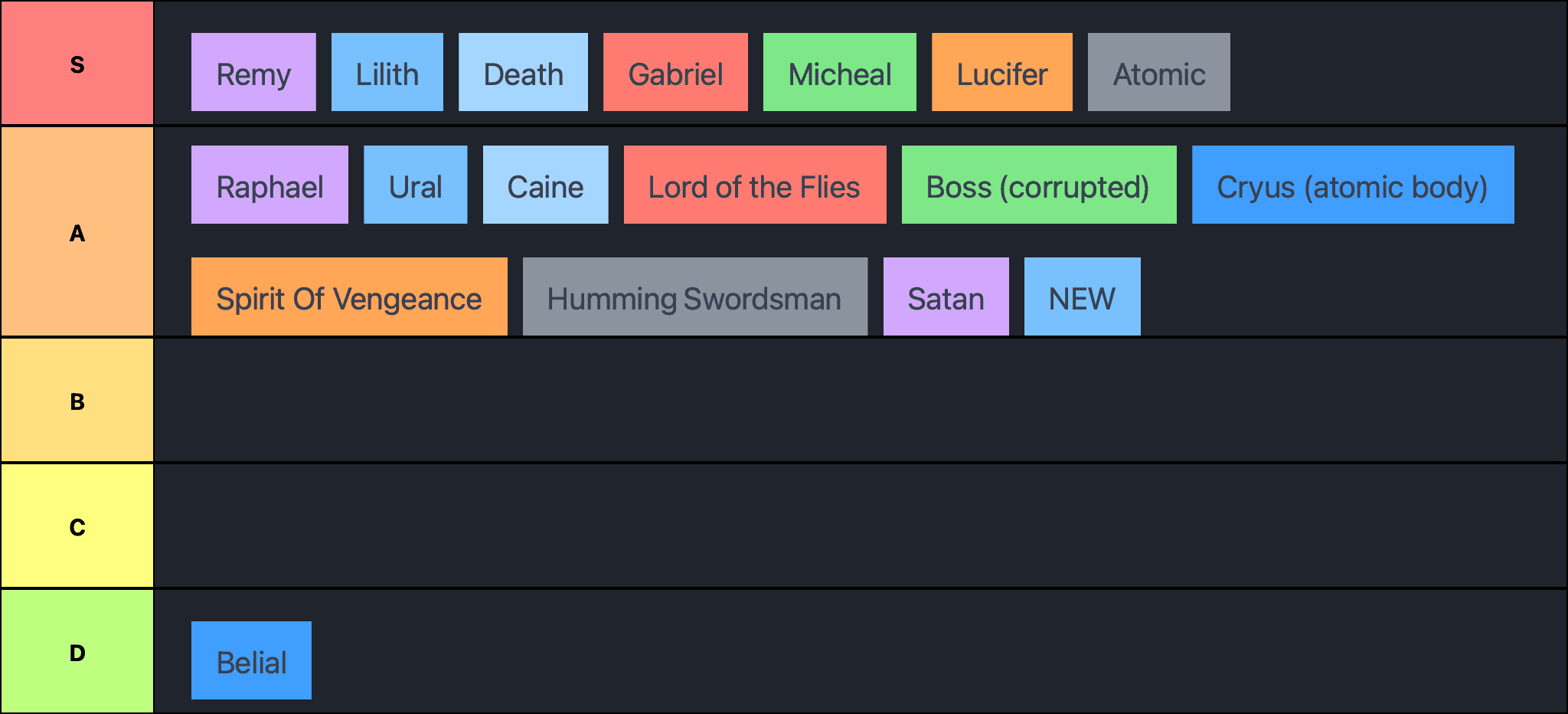
Task: Click the Remy item in S tier
Action: [x=253, y=73]
